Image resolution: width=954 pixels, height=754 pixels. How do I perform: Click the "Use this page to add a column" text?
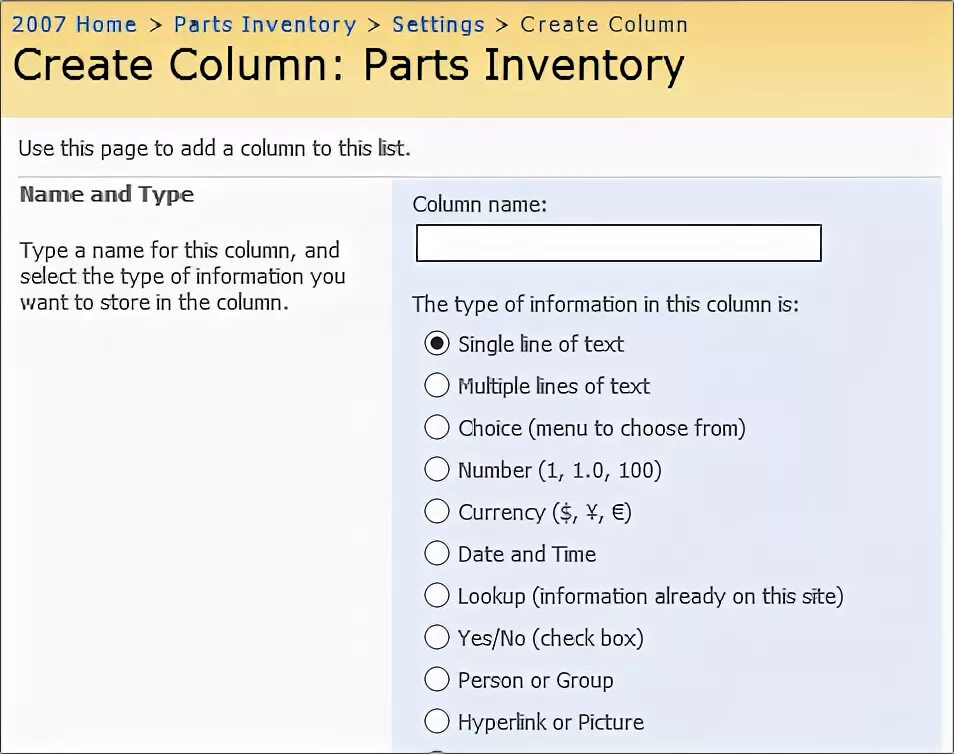[x=214, y=149]
